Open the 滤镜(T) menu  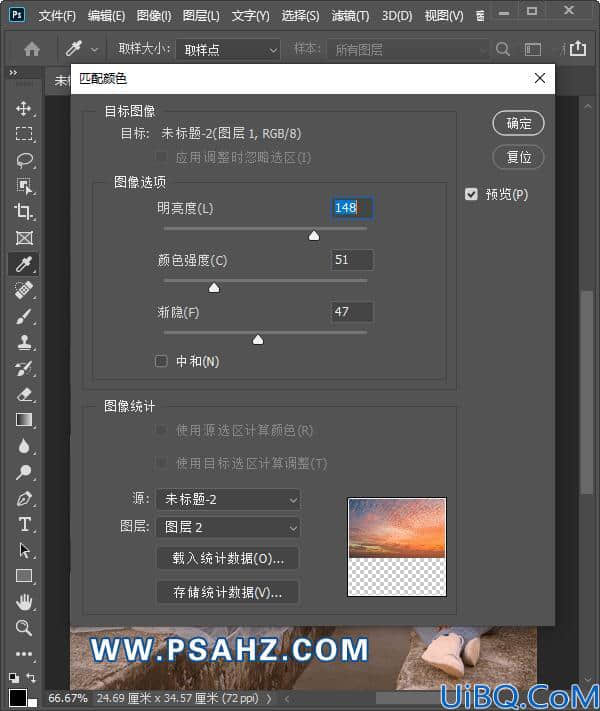350,16
